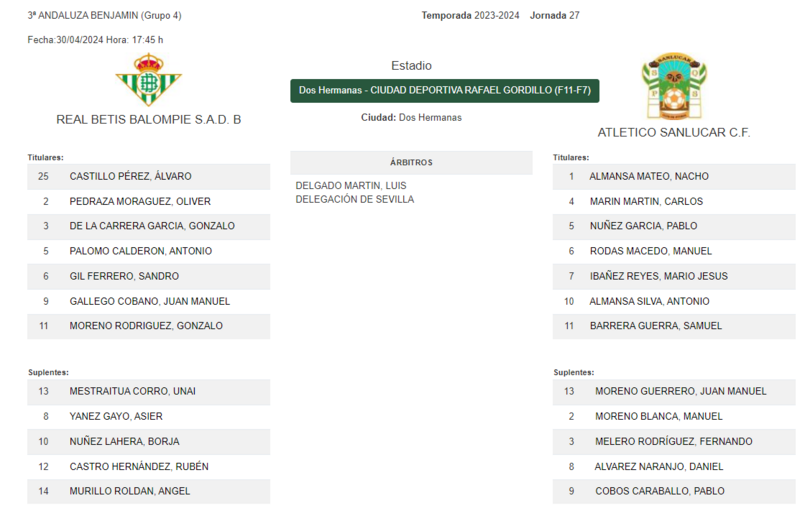Click the Real Betis Balompie crest logo
This screenshot has width=800, height=516.
click(148, 80)
